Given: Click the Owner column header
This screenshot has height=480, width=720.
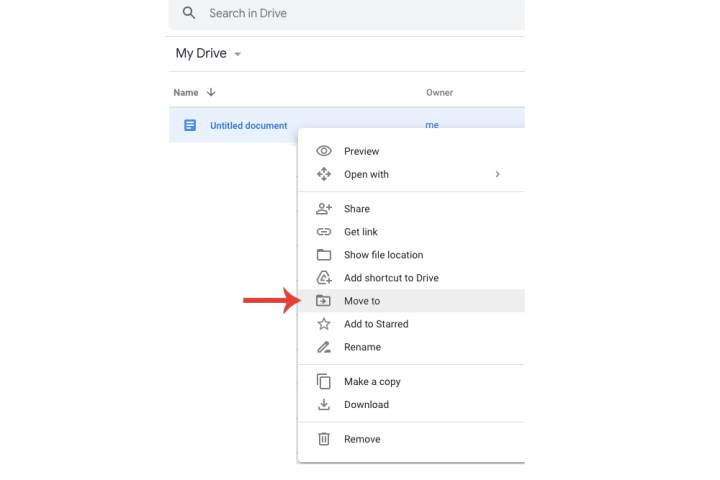Looking at the screenshot, I should tap(439, 93).
